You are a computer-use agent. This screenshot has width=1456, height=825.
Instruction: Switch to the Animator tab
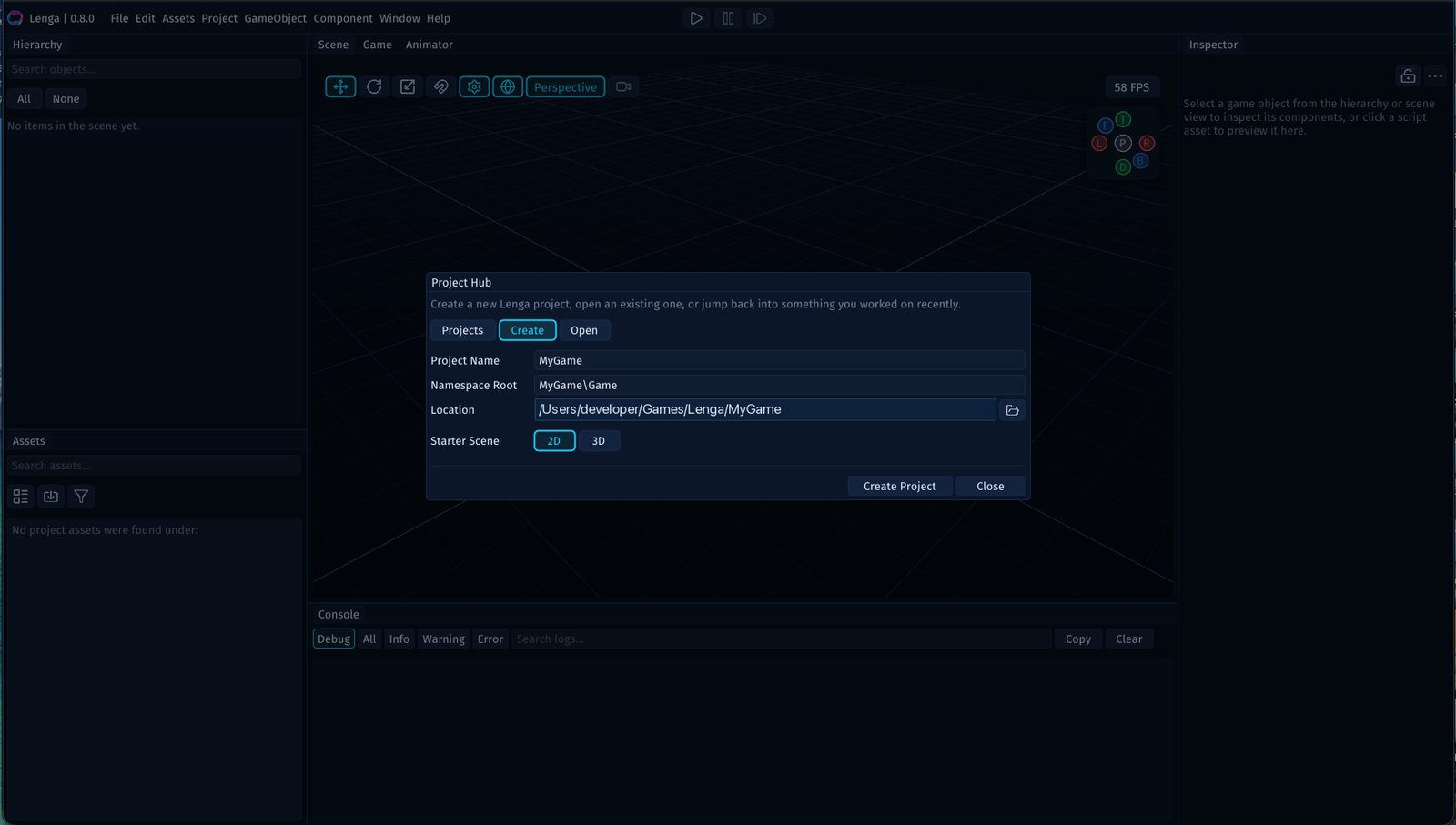pyautogui.click(x=430, y=45)
